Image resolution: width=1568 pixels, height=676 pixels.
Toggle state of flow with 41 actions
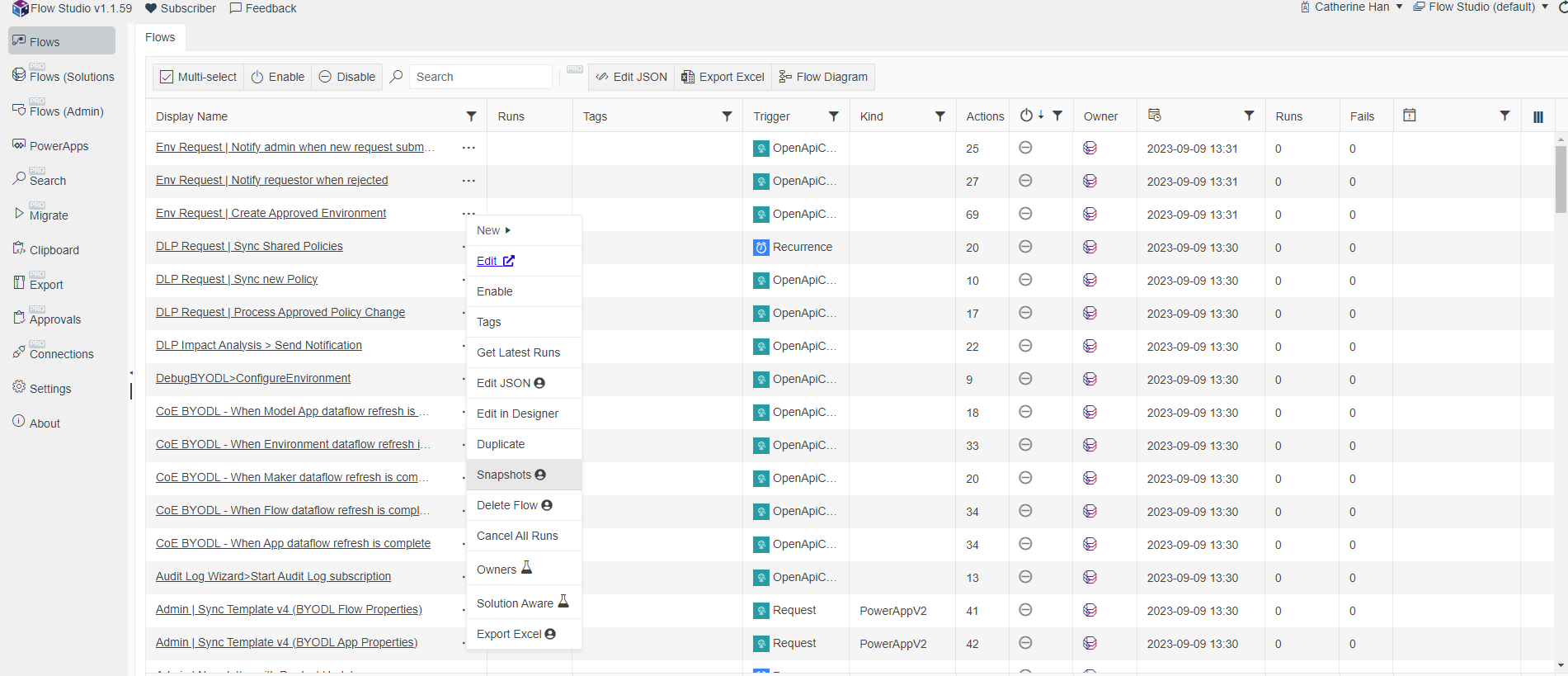[1025, 610]
